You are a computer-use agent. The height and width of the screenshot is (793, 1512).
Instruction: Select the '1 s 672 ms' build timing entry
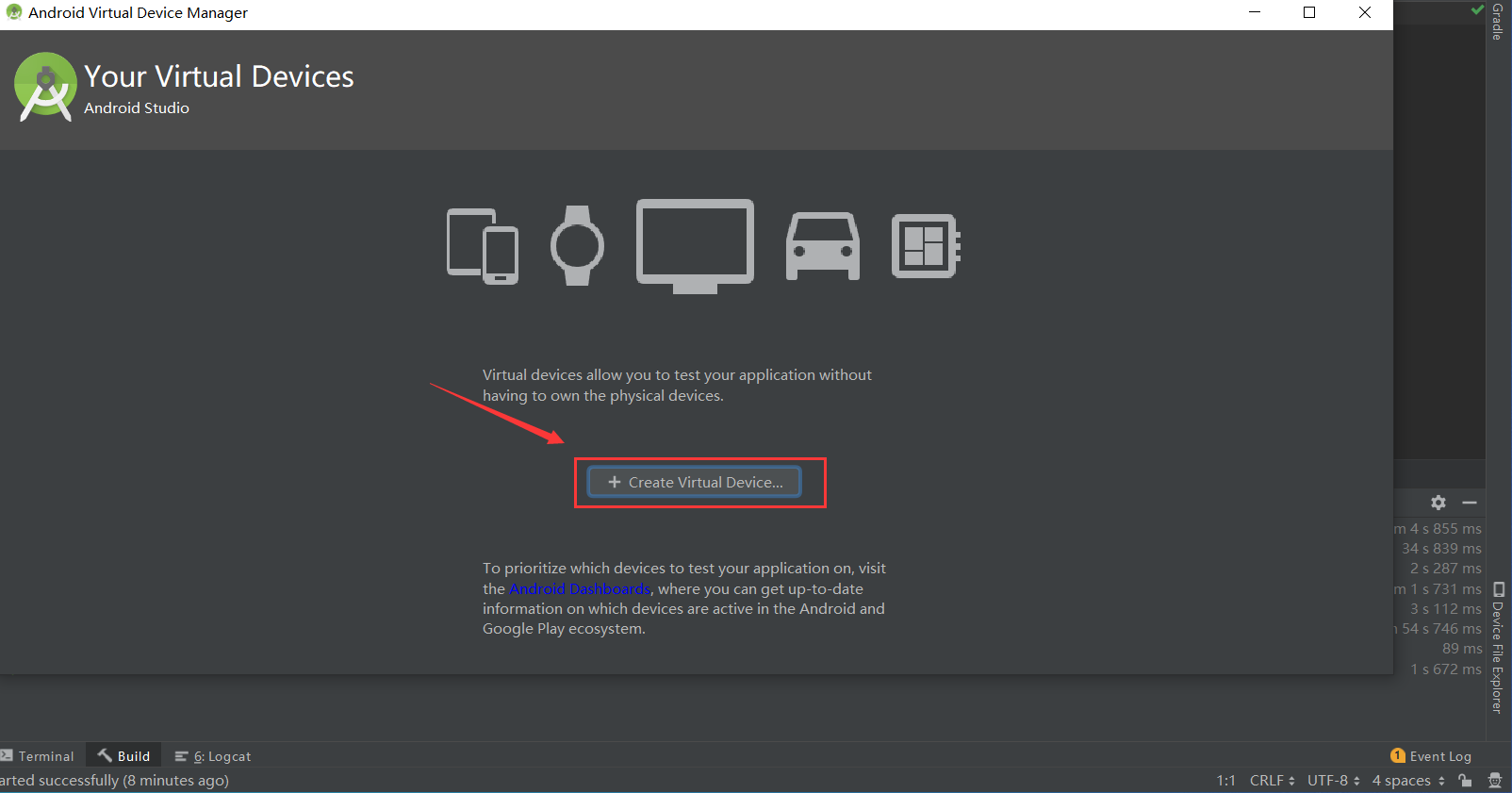[1446, 669]
